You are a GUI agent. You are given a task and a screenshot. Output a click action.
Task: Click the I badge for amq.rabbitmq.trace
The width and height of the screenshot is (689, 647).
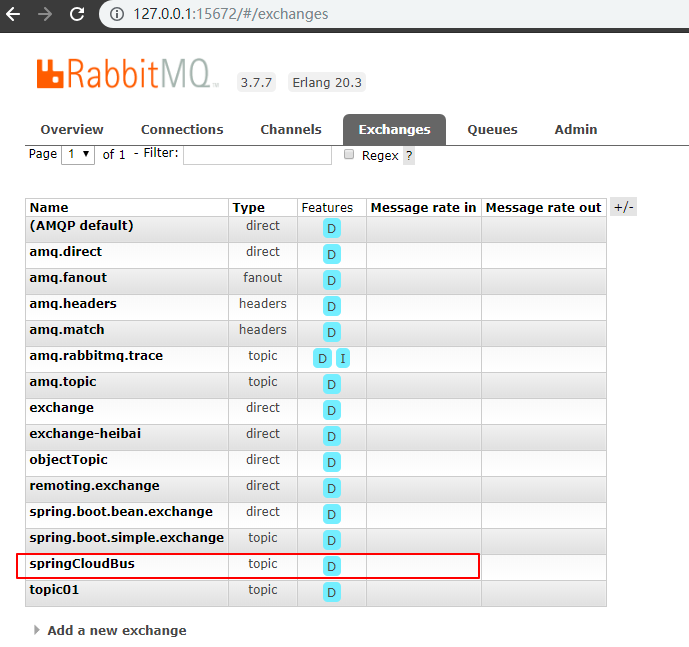[x=343, y=358]
